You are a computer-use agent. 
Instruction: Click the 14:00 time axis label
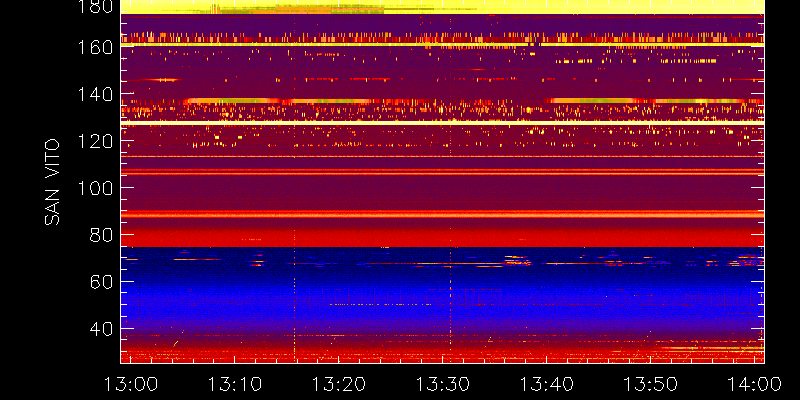[755, 384]
